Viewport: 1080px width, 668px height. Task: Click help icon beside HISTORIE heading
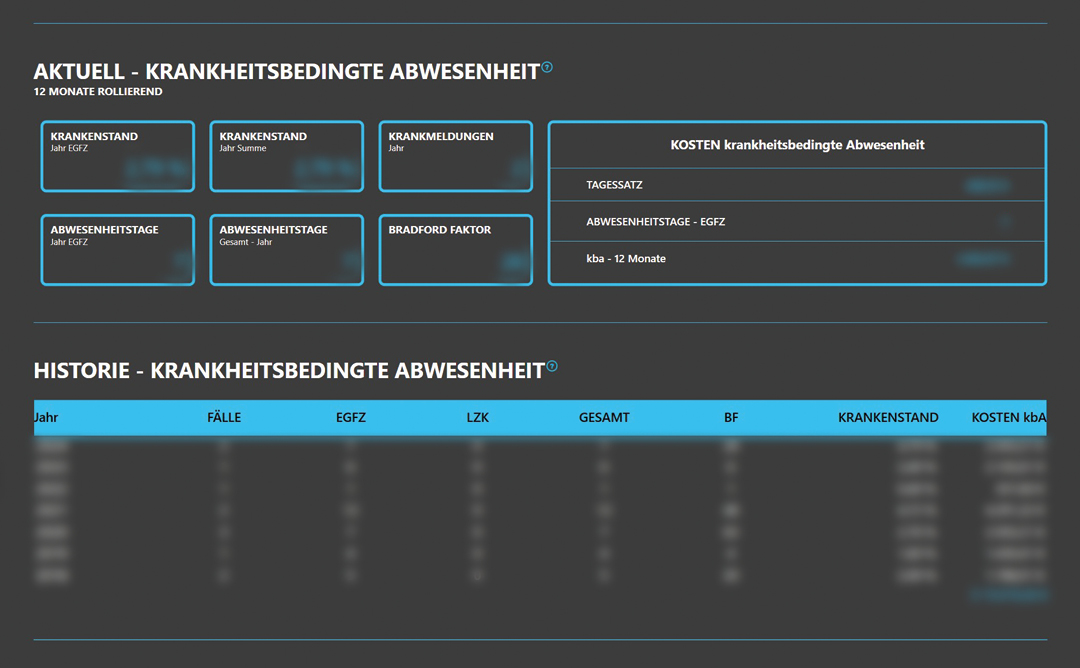tap(552, 366)
